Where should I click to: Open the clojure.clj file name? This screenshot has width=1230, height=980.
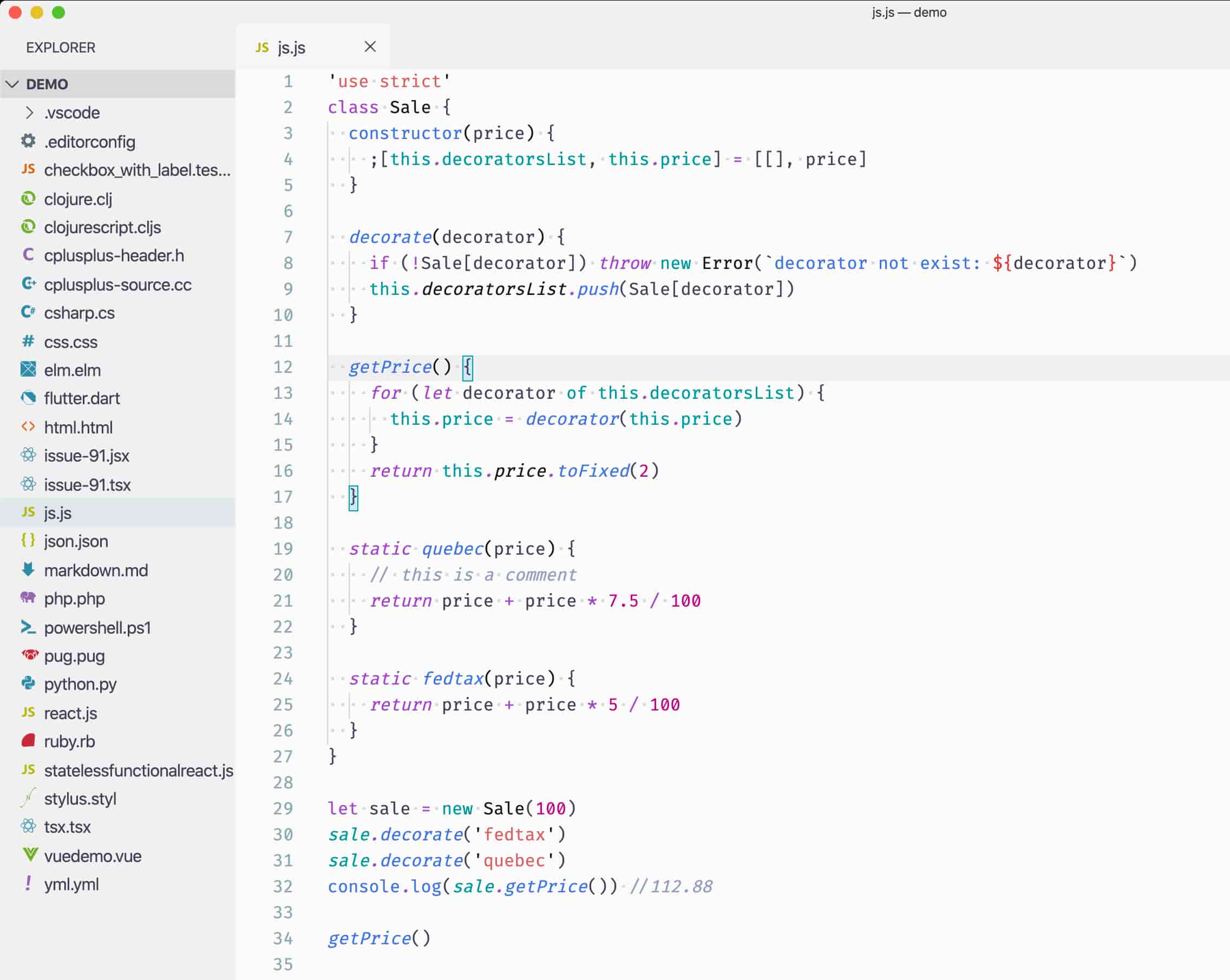pos(78,199)
